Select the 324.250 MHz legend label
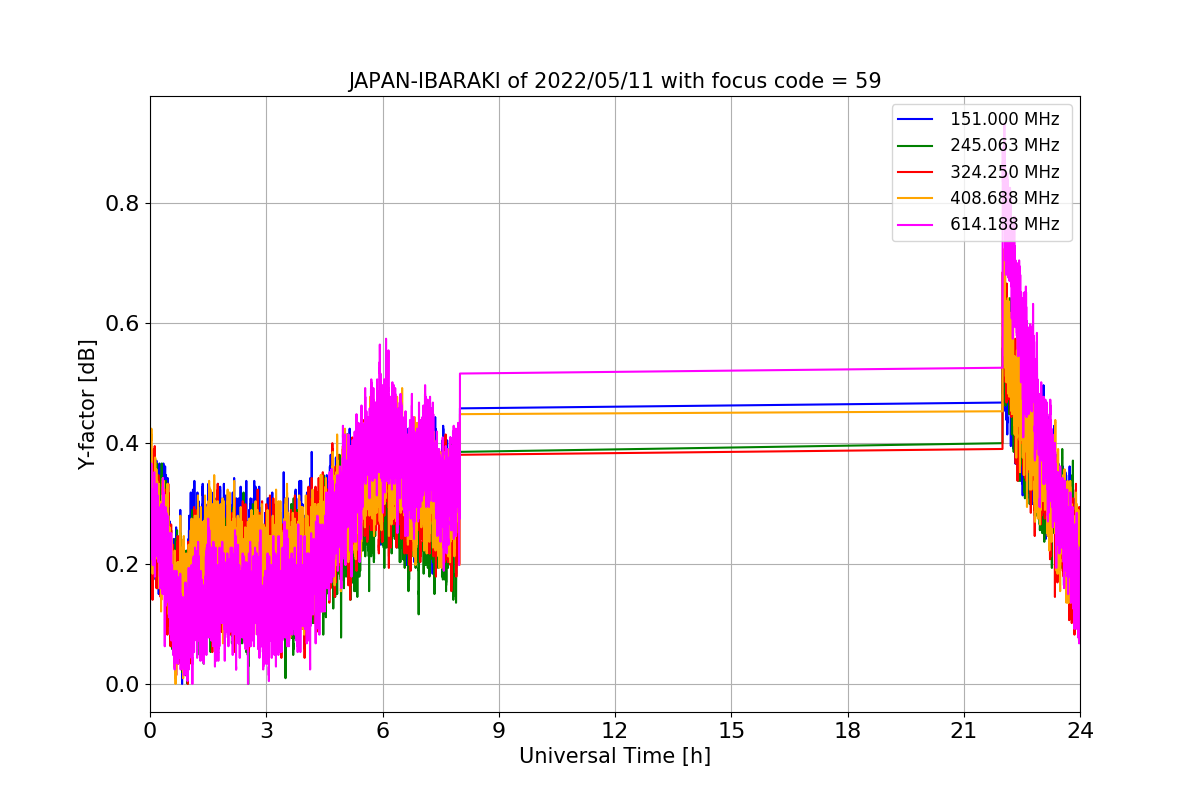 (x=1004, y=172)
